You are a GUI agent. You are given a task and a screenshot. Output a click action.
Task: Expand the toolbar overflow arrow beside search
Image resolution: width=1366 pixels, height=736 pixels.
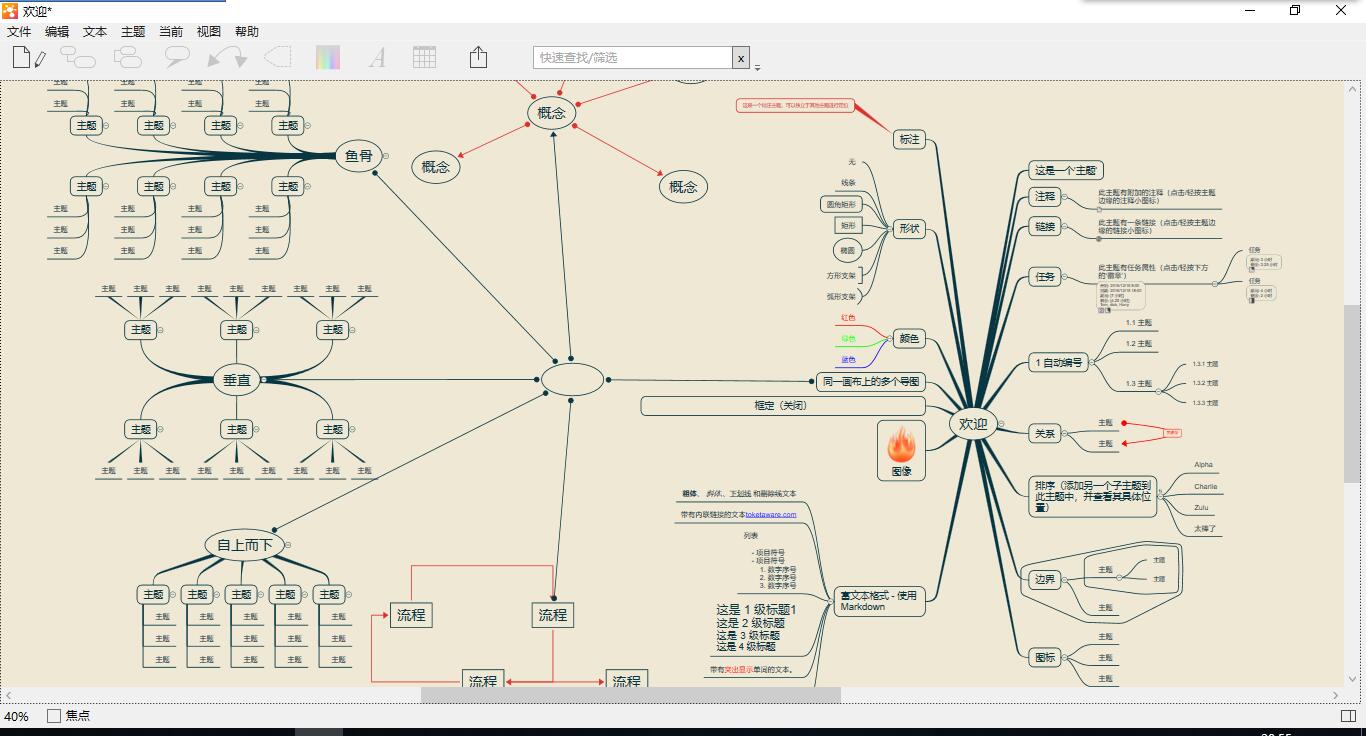pyautogui.click(x=757, y=68)
